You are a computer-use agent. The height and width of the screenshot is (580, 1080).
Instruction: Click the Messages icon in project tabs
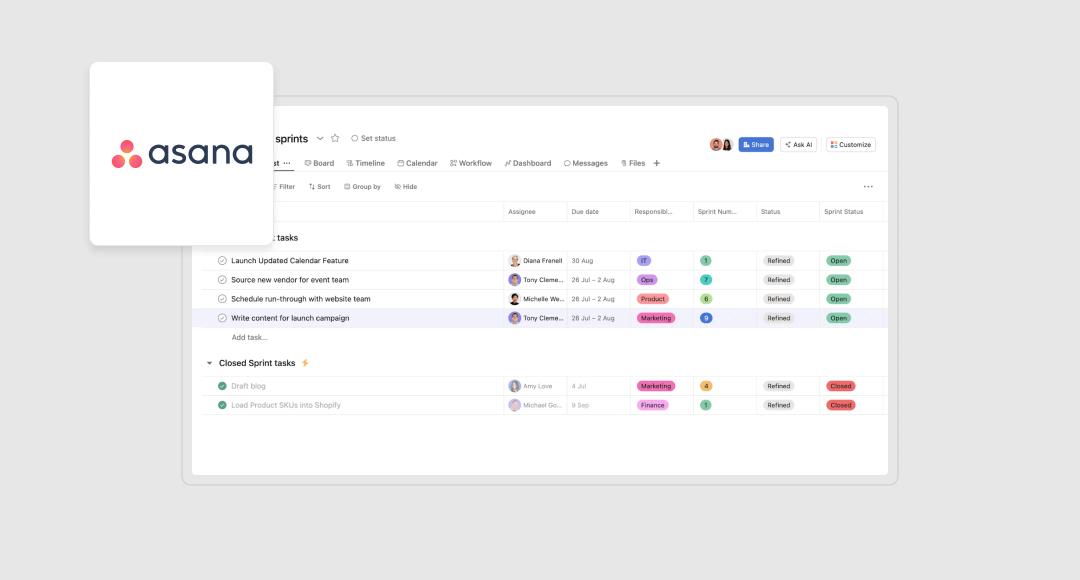[568, 162]
